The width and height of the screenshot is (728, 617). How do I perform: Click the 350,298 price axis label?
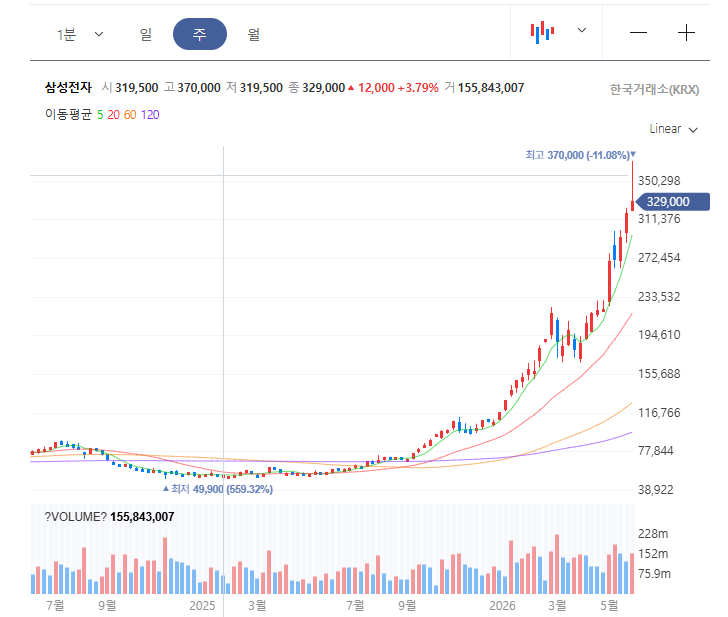659,181
